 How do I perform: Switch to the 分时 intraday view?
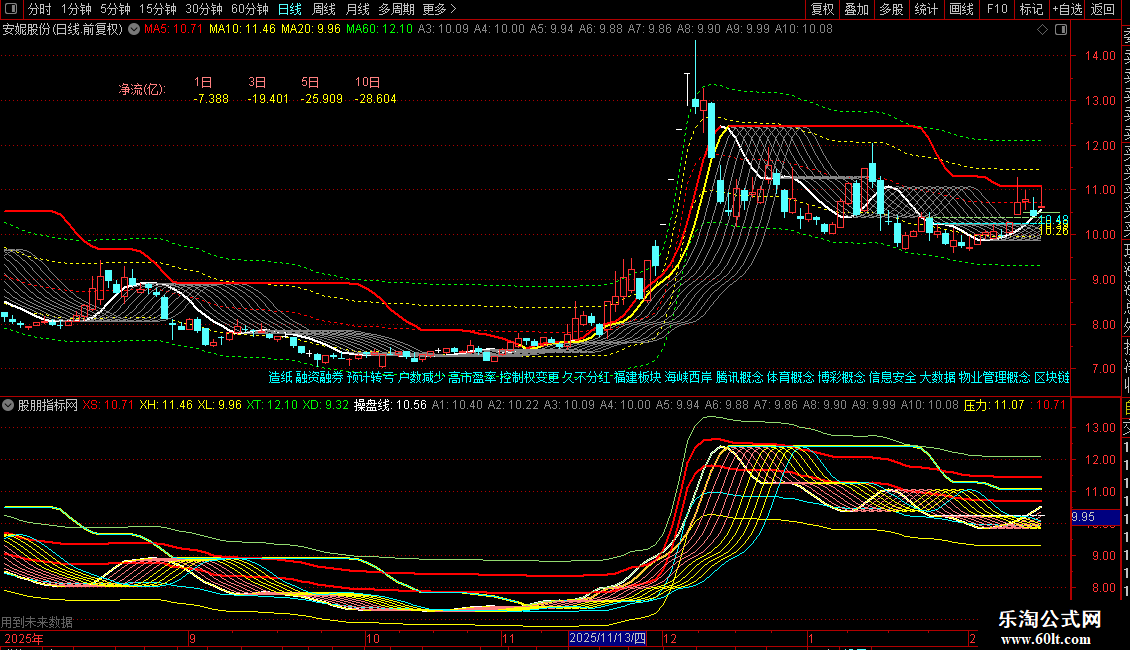click(x=39, y=9)
